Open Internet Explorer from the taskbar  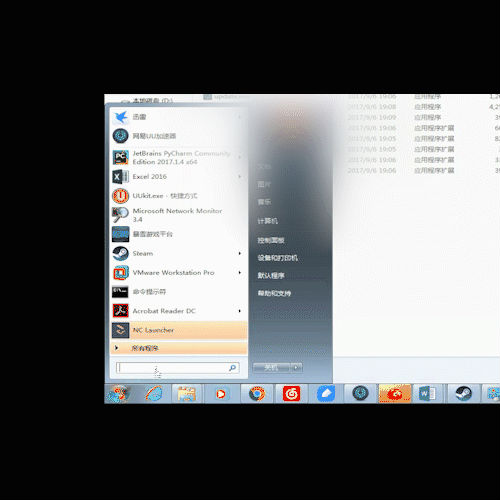point(154,394)
